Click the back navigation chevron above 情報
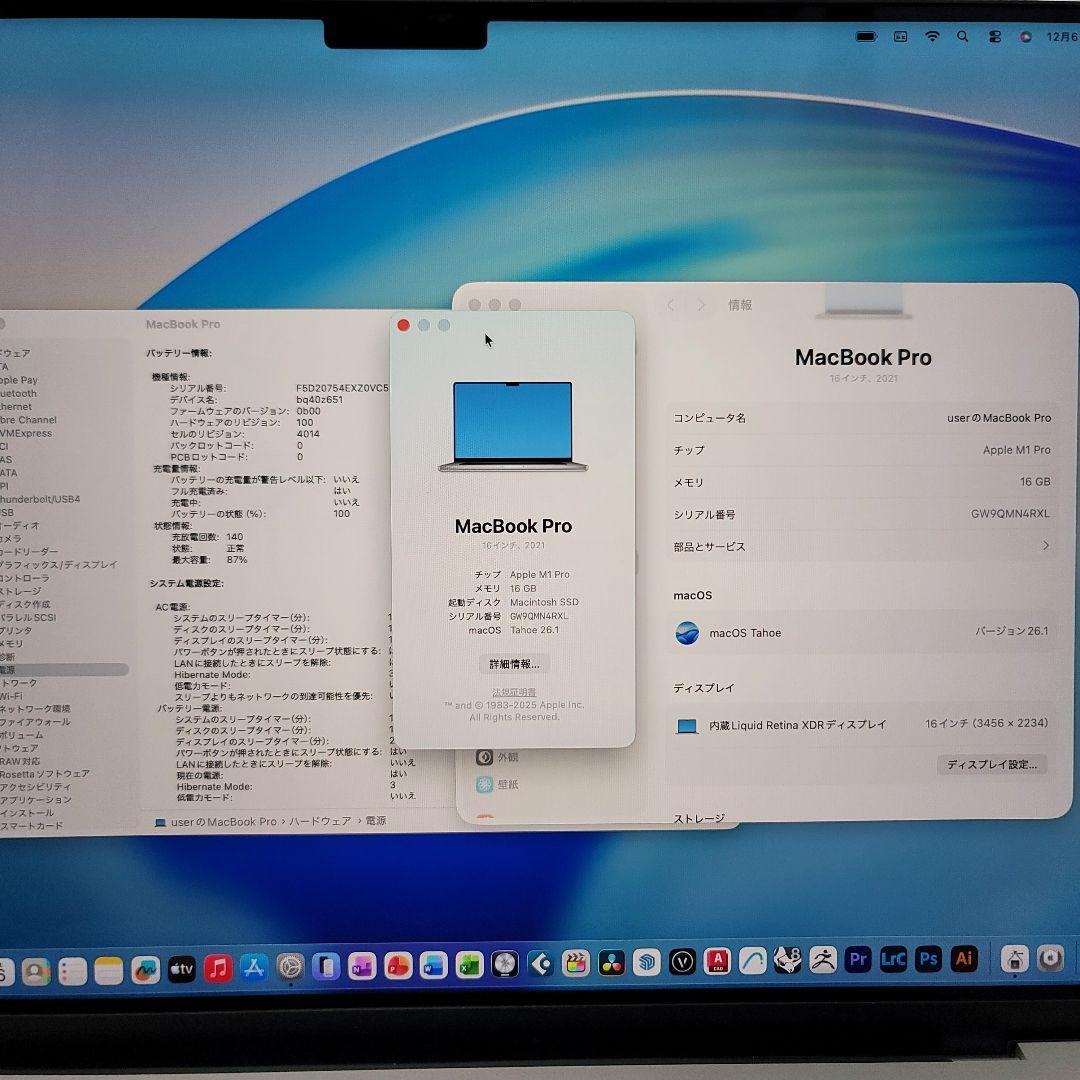The width and height of the screenshot is (1080, 1080). coord(670,305)
